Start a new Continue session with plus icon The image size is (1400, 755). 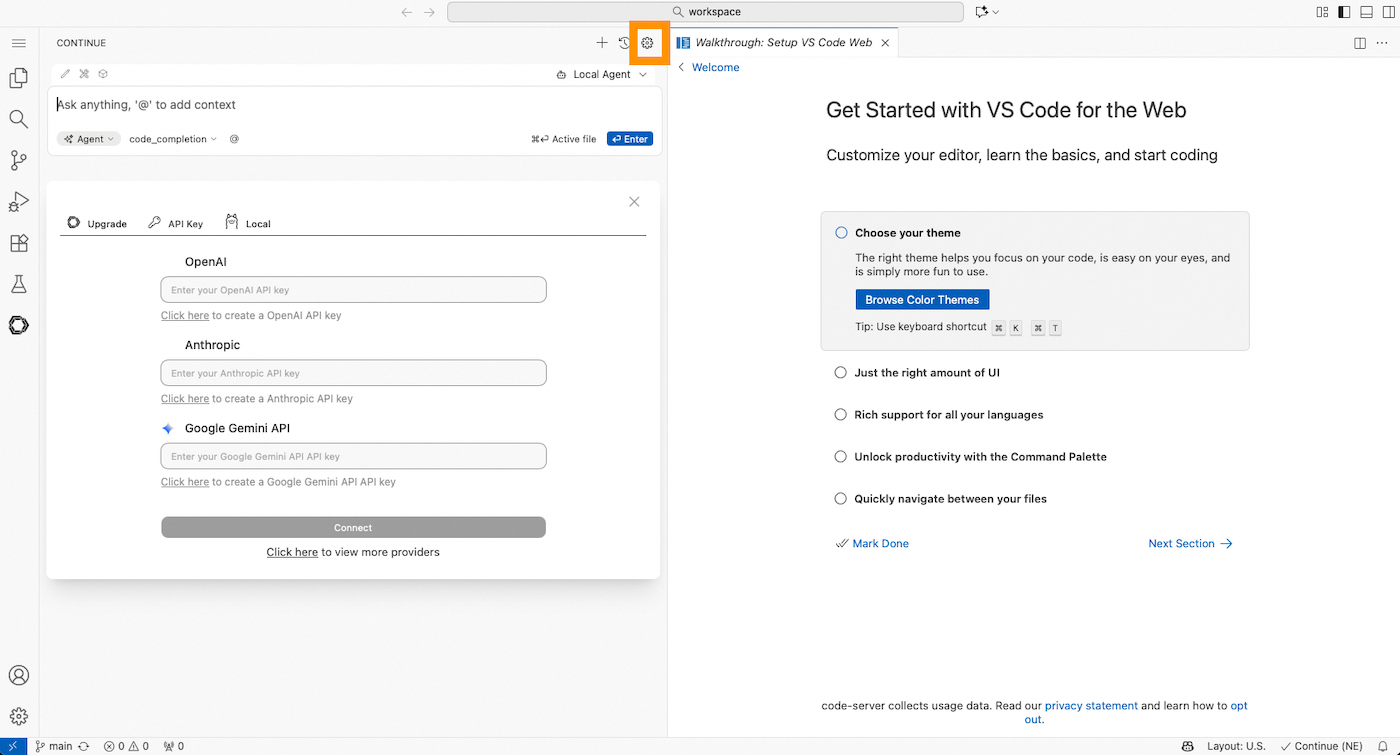[602, 43]
